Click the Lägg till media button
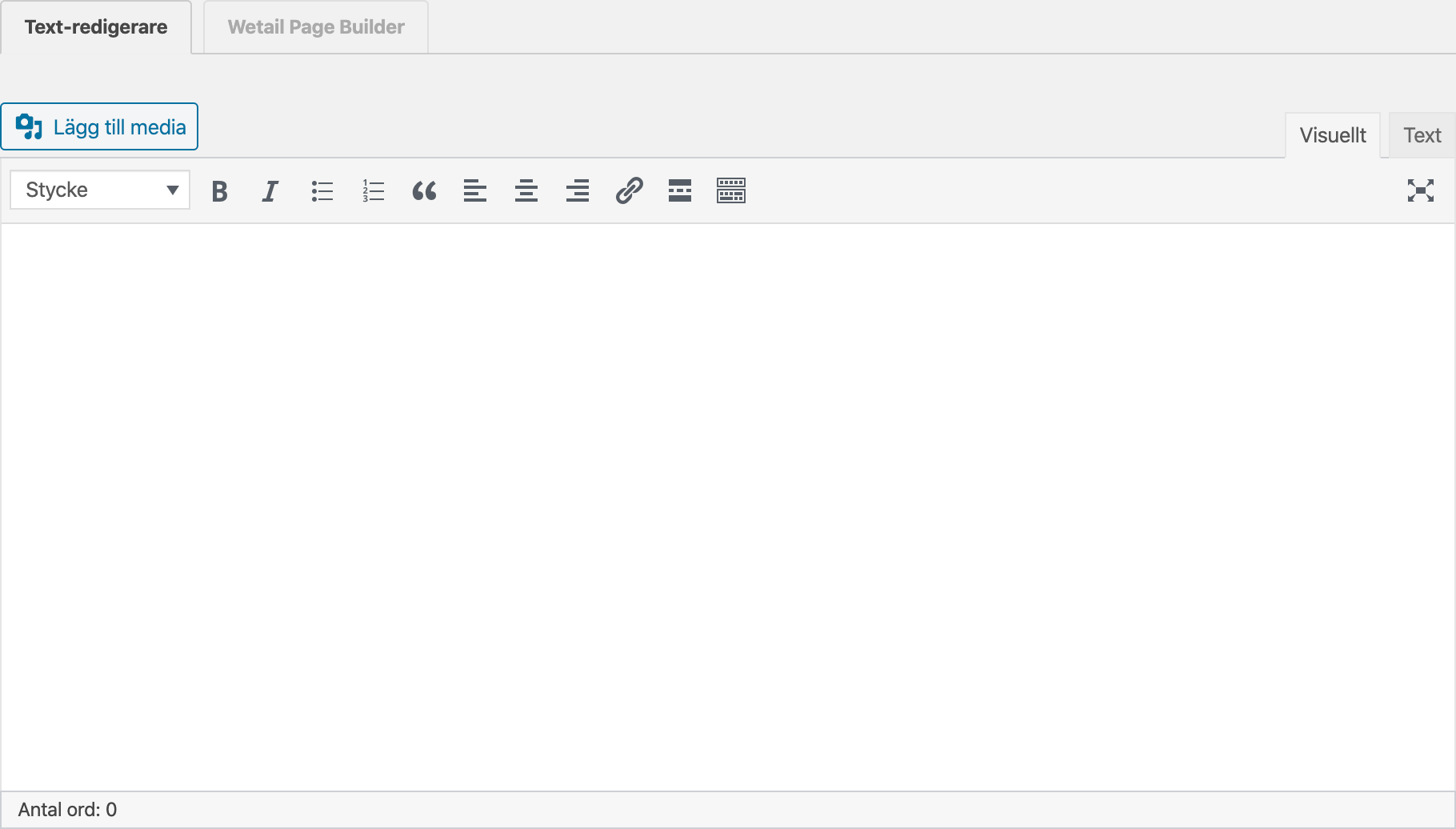Image resolution: width=1456 pixels, height=829 pixels. [100, 127]
